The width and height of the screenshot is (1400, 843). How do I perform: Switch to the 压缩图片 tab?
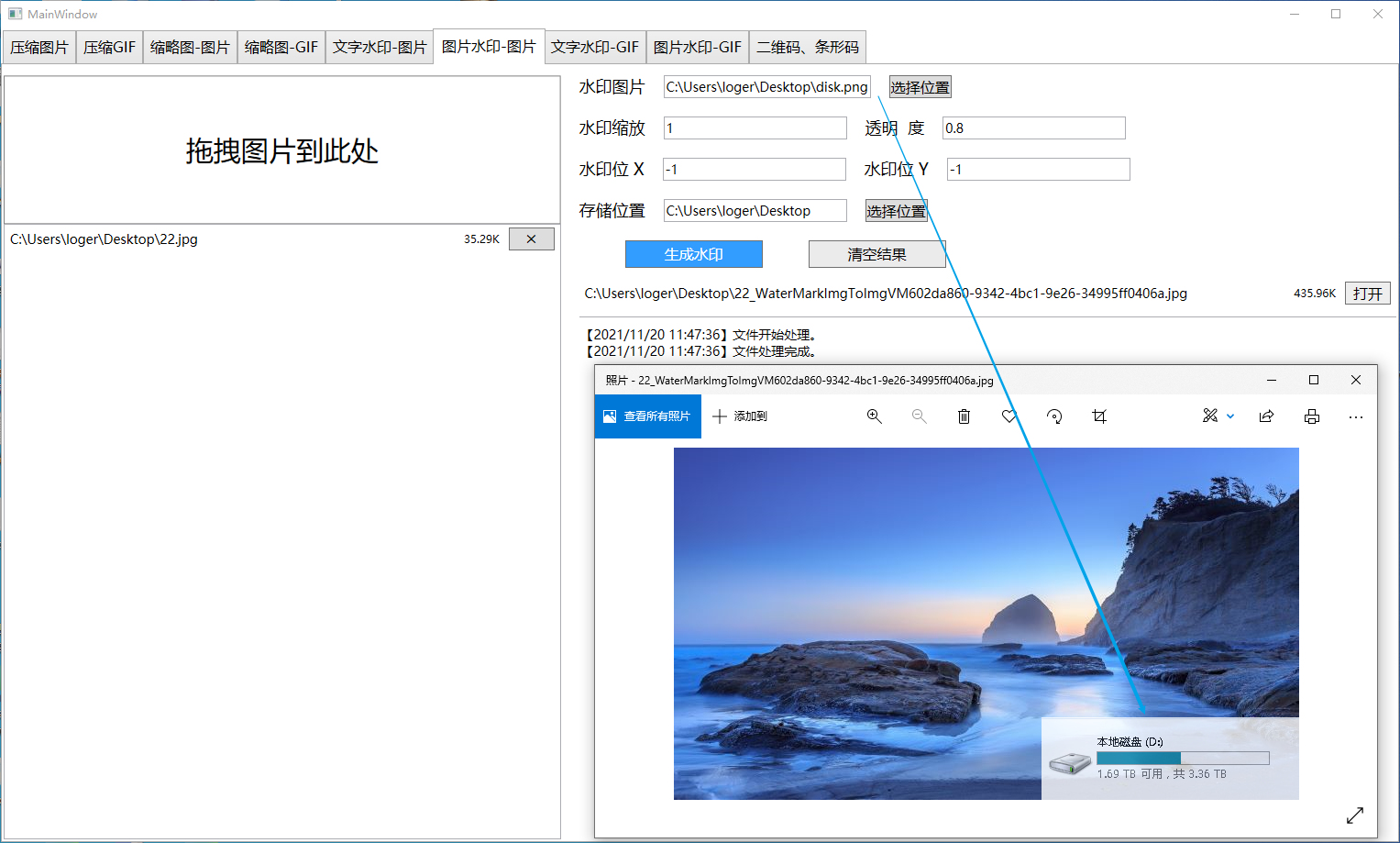point(39,47)
